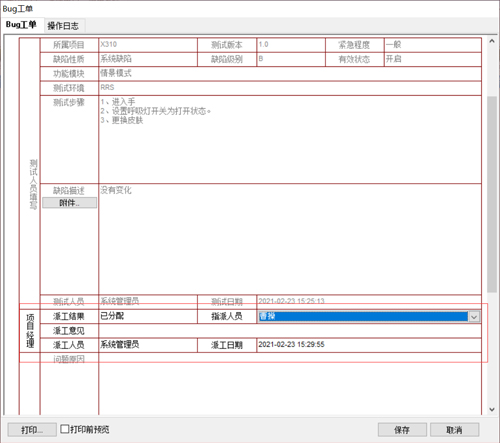Click the vertical scrollbar thumb
Screen dimensions: 500x443
click(x=492, y=195)
